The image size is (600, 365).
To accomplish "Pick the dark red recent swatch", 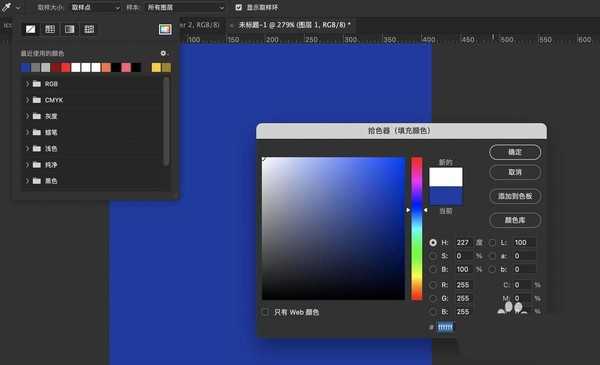I will coord(56,68).
